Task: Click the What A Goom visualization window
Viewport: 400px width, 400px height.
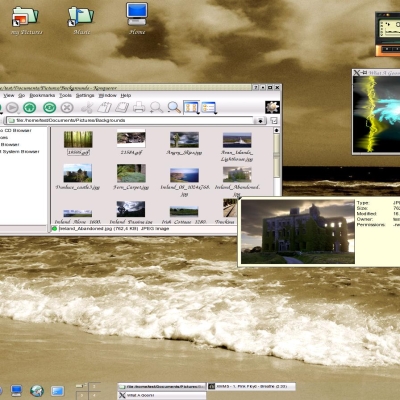Action: click(376, 112)
